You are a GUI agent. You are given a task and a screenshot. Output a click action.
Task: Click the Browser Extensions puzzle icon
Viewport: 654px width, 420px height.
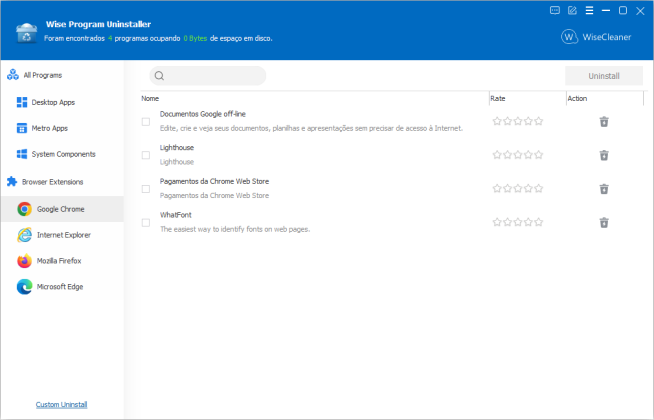tap(12, 181)
